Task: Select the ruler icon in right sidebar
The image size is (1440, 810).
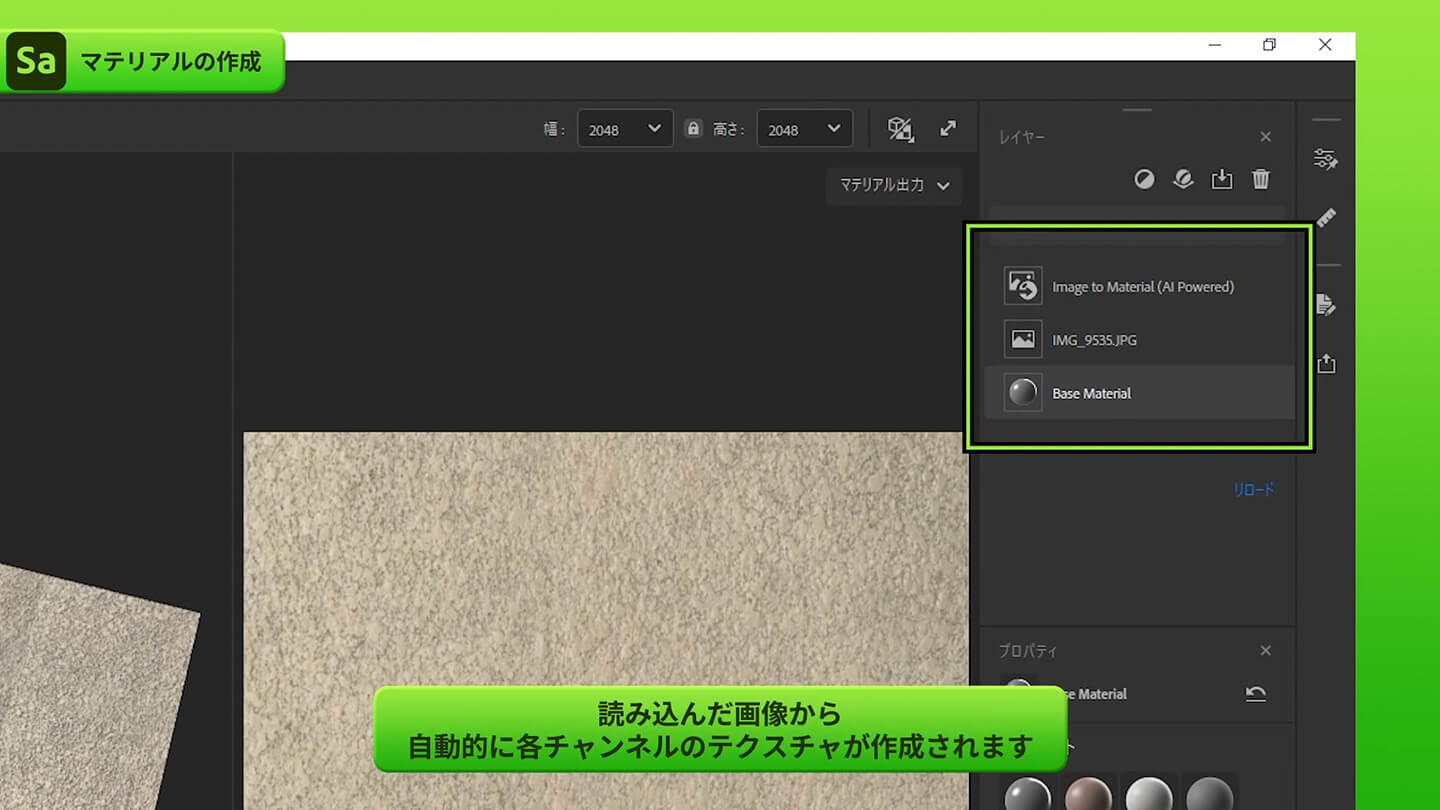Action: click(x=1326, y=218)
